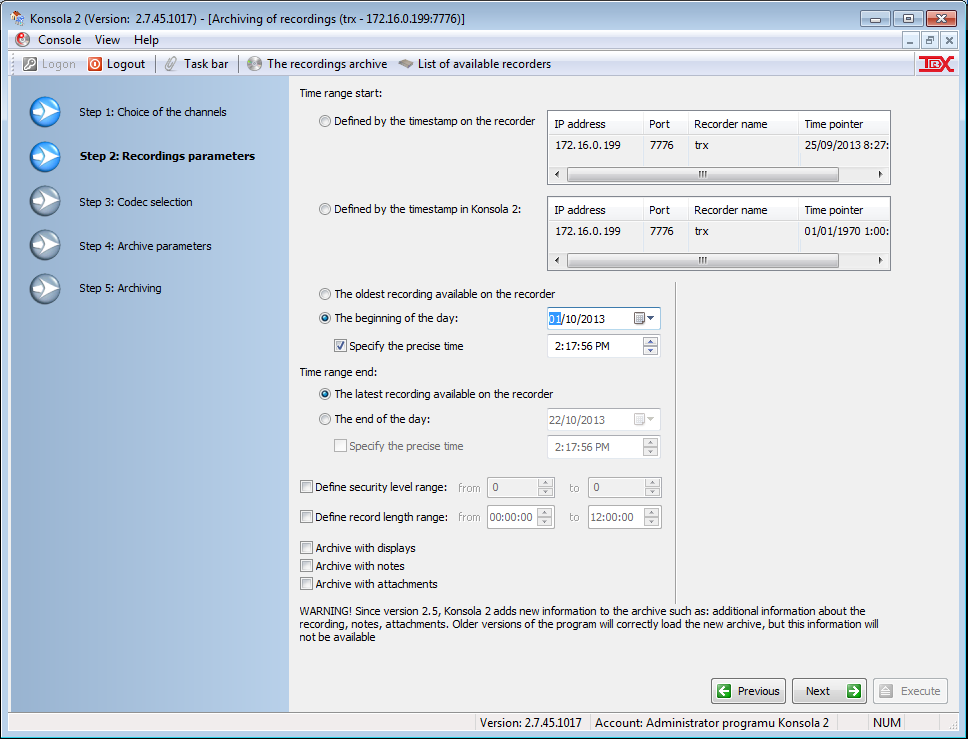This screenshot has height=739, width=968.
Task: Go to Step 1: Choice of the channels
Action: tap(152, 112)
